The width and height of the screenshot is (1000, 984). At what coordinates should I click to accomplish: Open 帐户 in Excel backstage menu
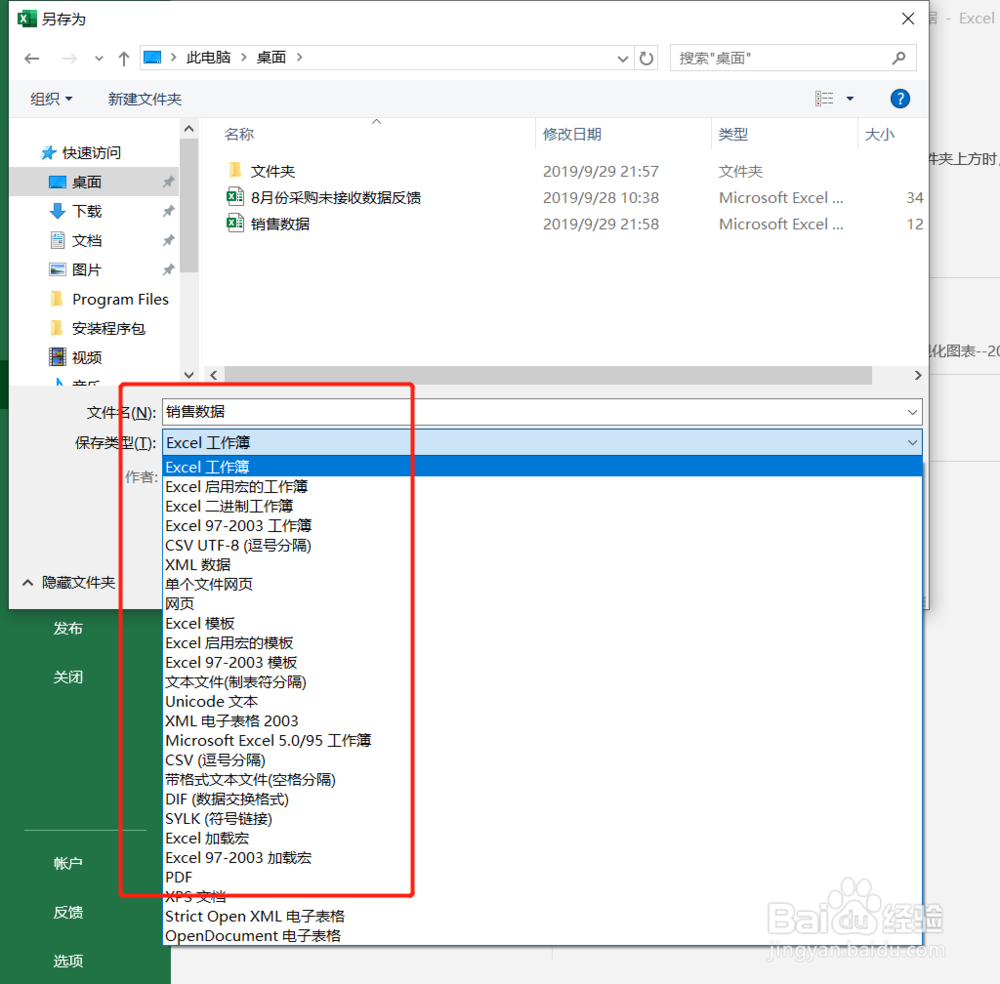[x=68, y=863]
